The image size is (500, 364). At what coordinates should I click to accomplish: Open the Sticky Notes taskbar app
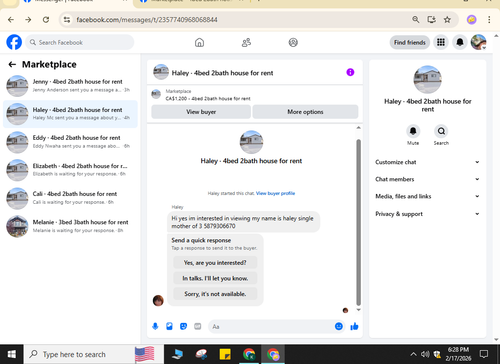pyautogui.click(x=225, y=354)
